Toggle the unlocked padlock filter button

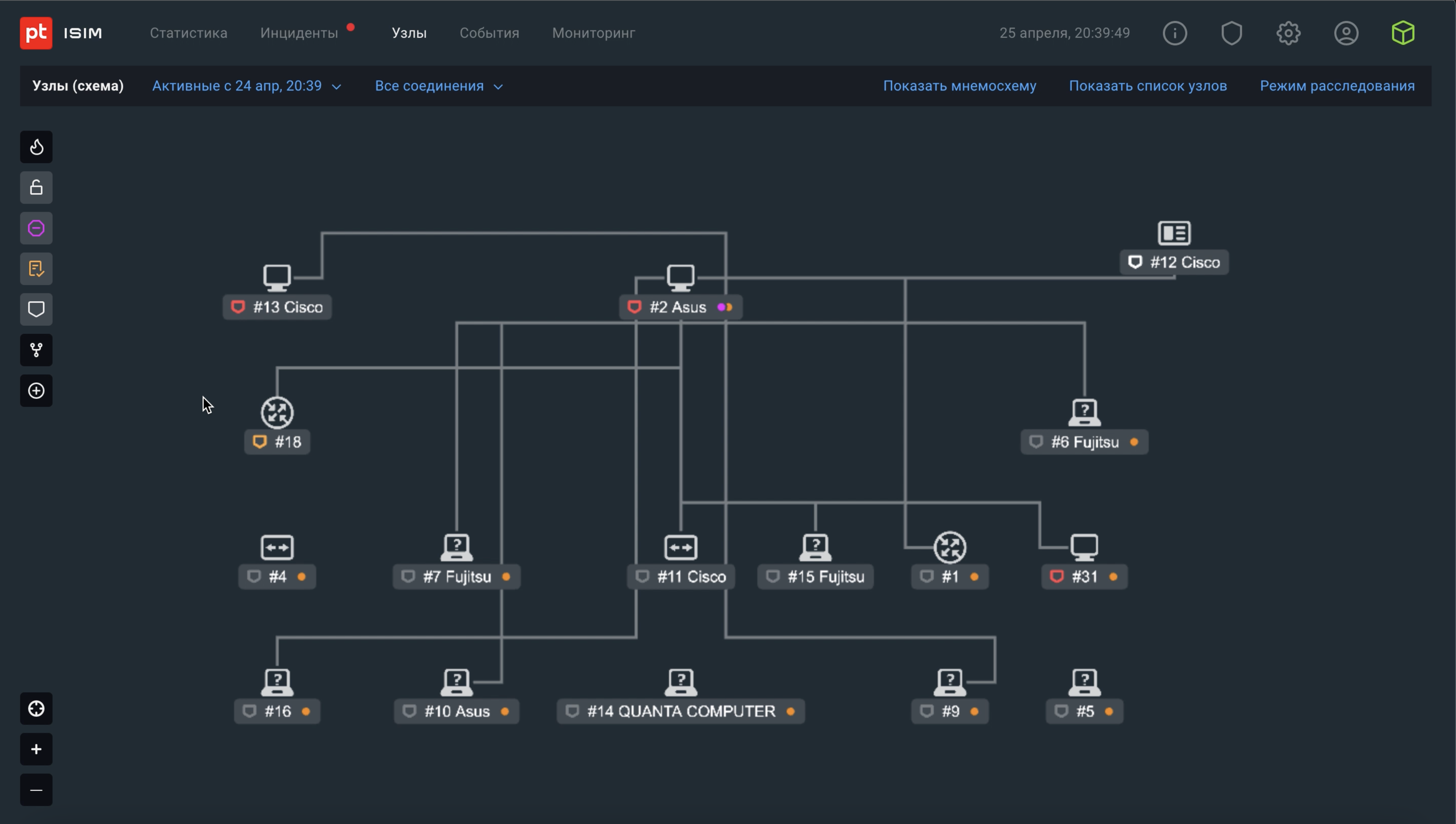36,188
